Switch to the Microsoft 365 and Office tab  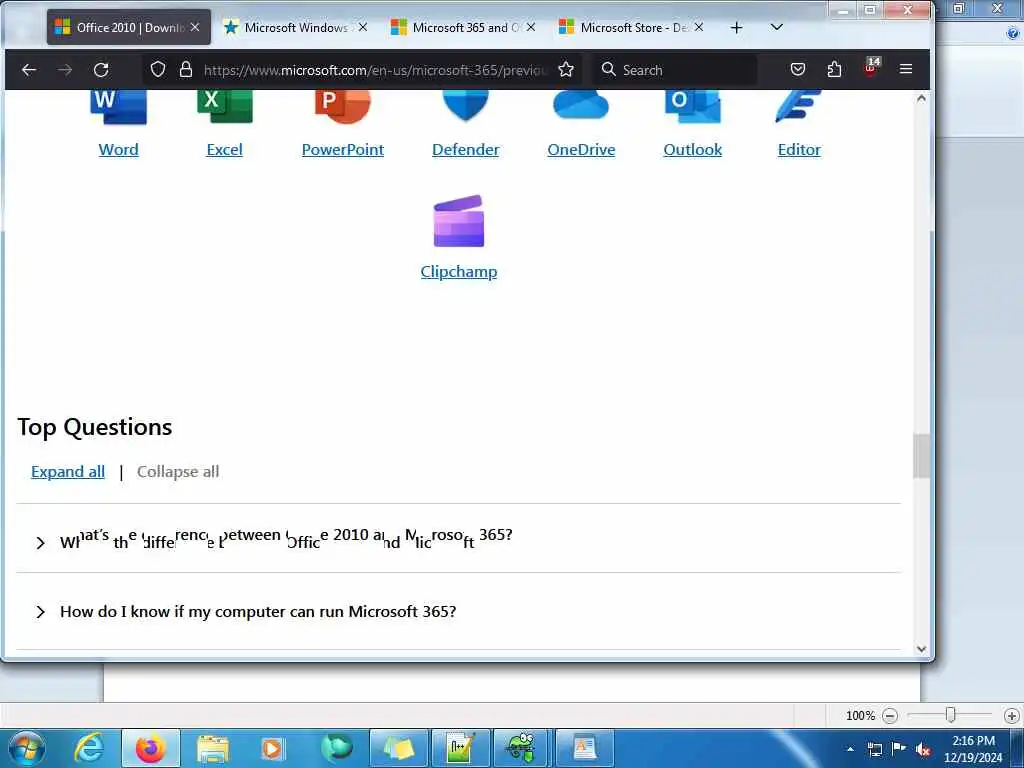(464, 27)
